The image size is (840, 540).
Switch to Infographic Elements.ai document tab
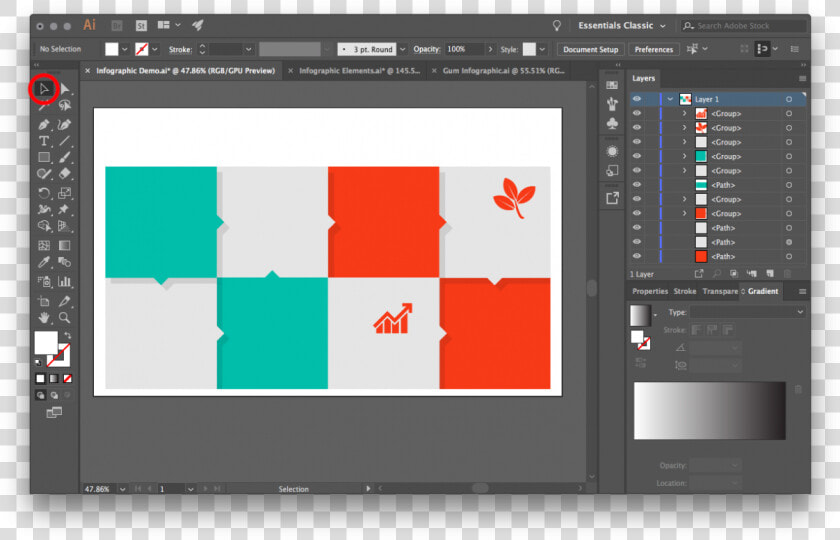(359, 71)
